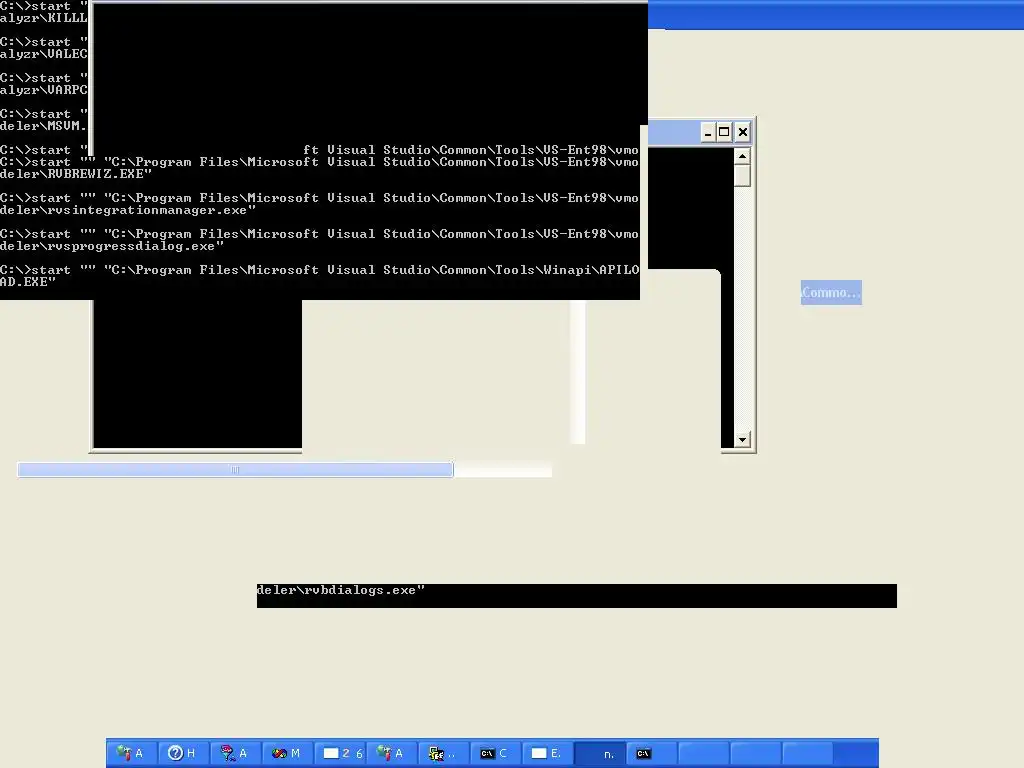Click the leftmost A taskbar button
1024x768 pixels.
pyautogui.click(x=131, y=753)
